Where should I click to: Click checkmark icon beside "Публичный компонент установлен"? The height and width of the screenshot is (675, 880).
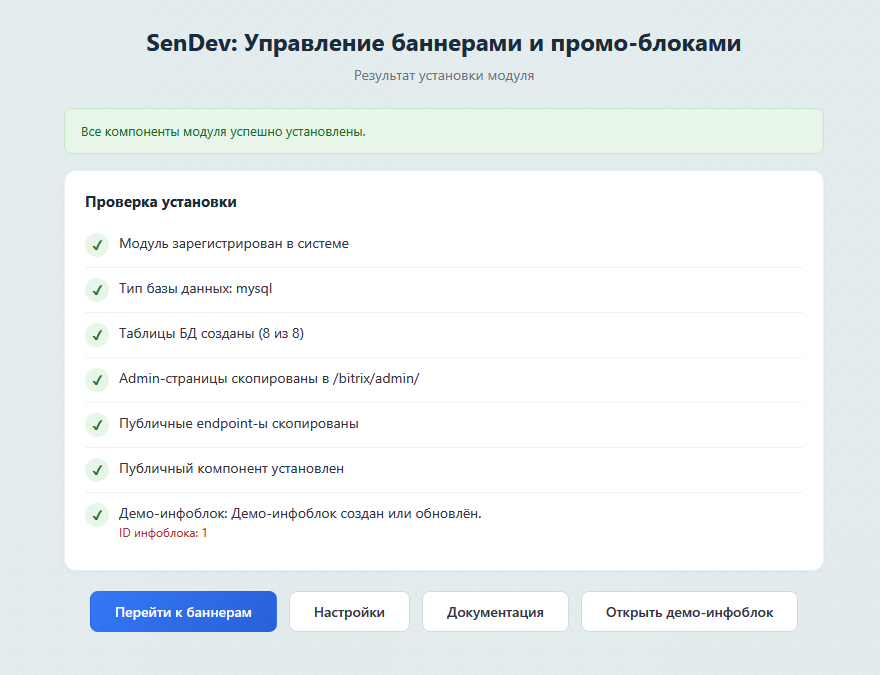(x=97, y=470)
